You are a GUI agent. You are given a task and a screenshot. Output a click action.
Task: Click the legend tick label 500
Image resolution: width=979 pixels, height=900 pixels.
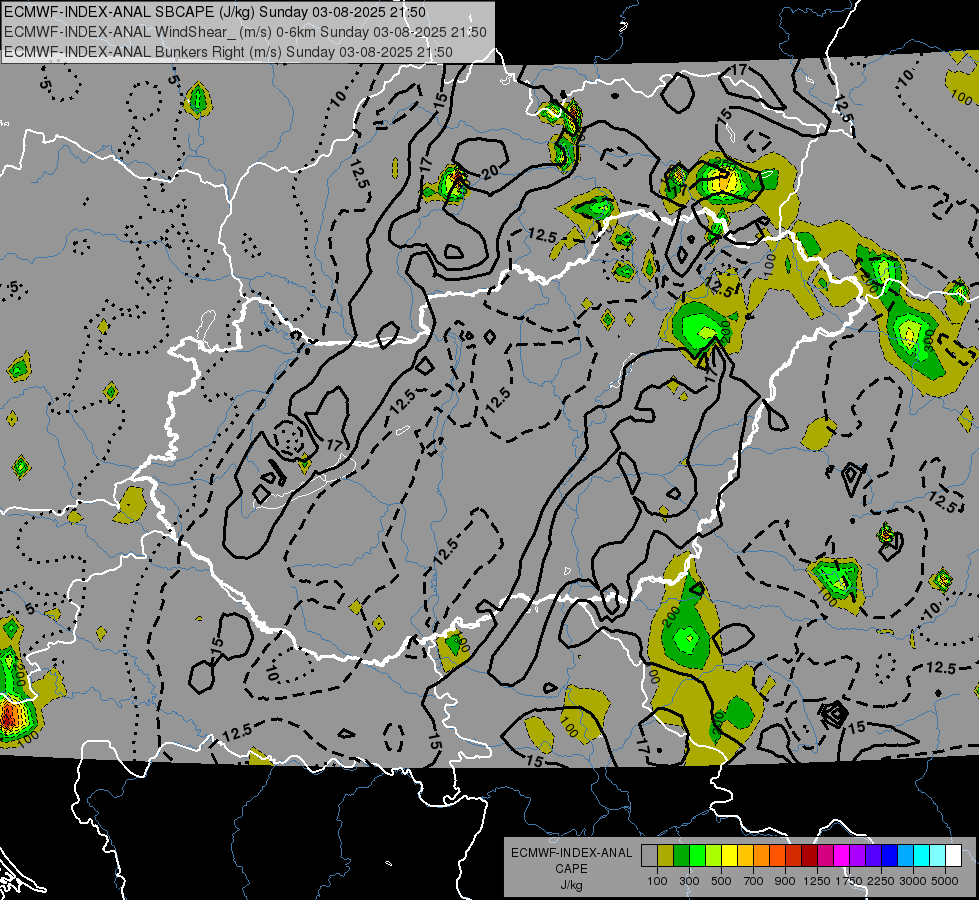[721, 881]
